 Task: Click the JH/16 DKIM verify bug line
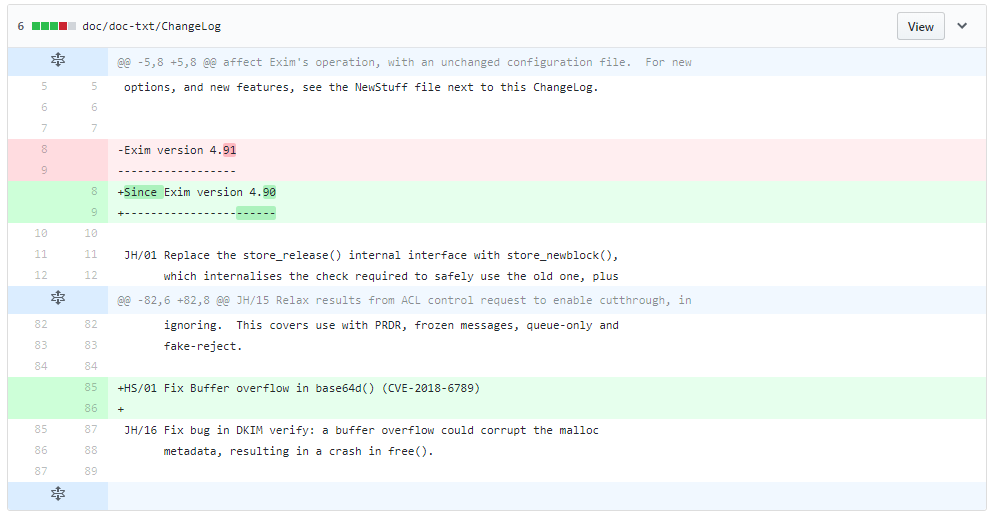(x=361, y=430)
